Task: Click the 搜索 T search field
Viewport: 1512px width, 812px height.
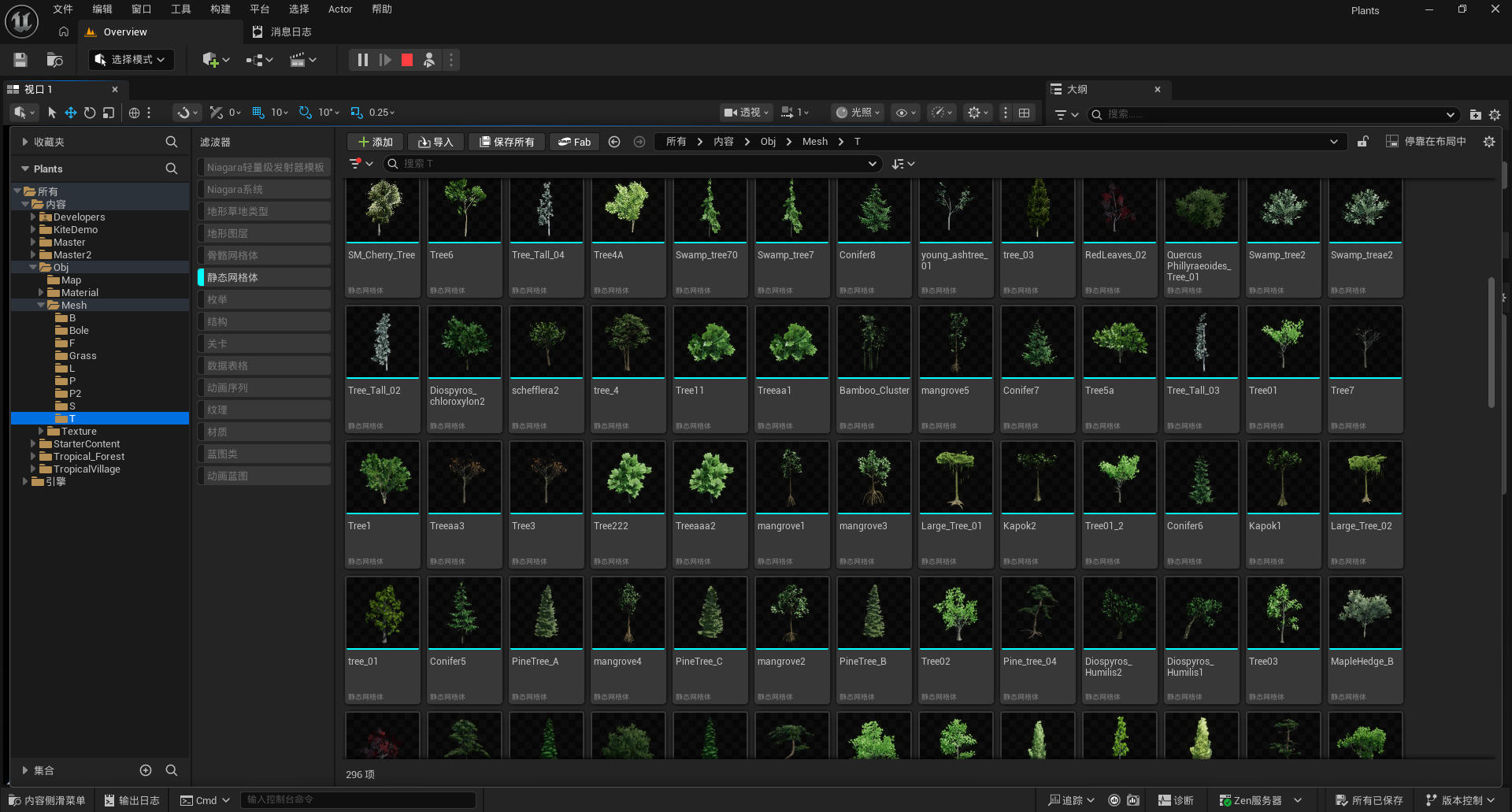Action: pyautogui.click(x=631, y=164)
